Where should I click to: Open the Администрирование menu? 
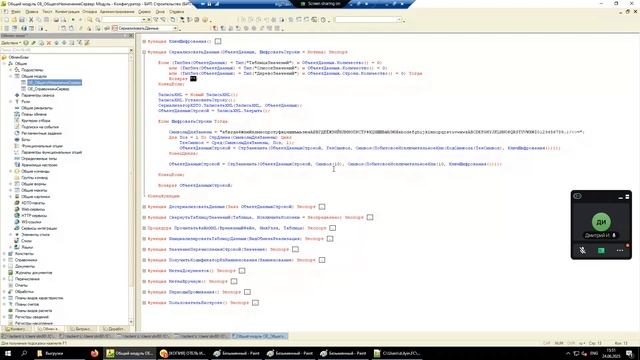point(117,12)
